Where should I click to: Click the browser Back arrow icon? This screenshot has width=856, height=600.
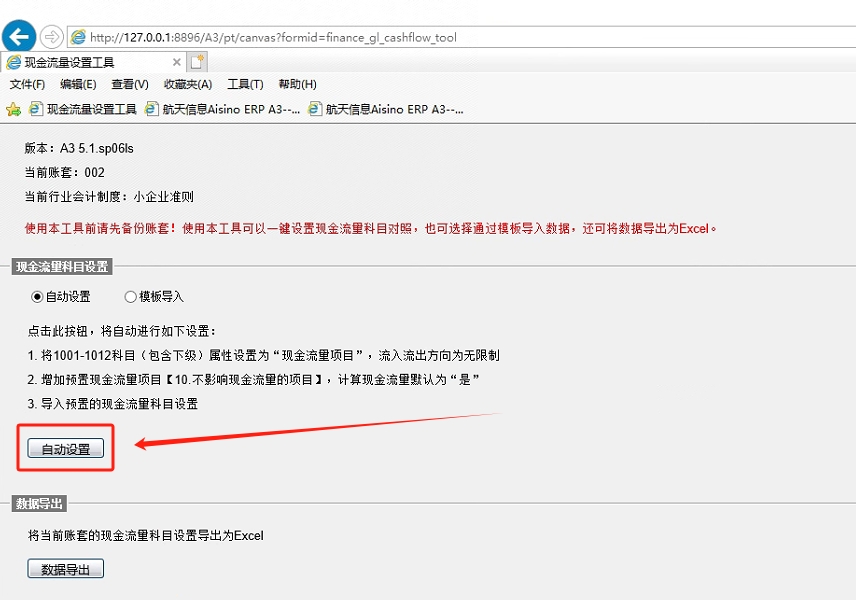19,36
